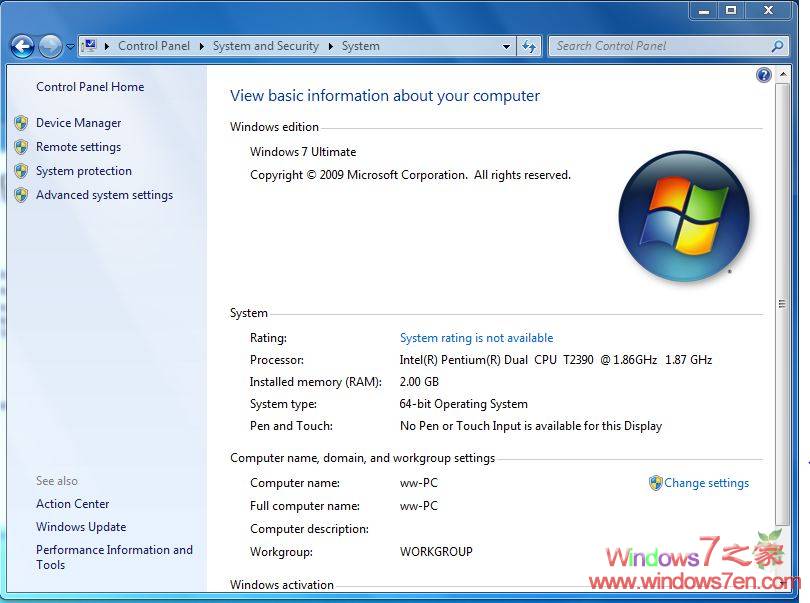
Task: Open Action Center from the sidebar
Action: [x=72, y=503]
